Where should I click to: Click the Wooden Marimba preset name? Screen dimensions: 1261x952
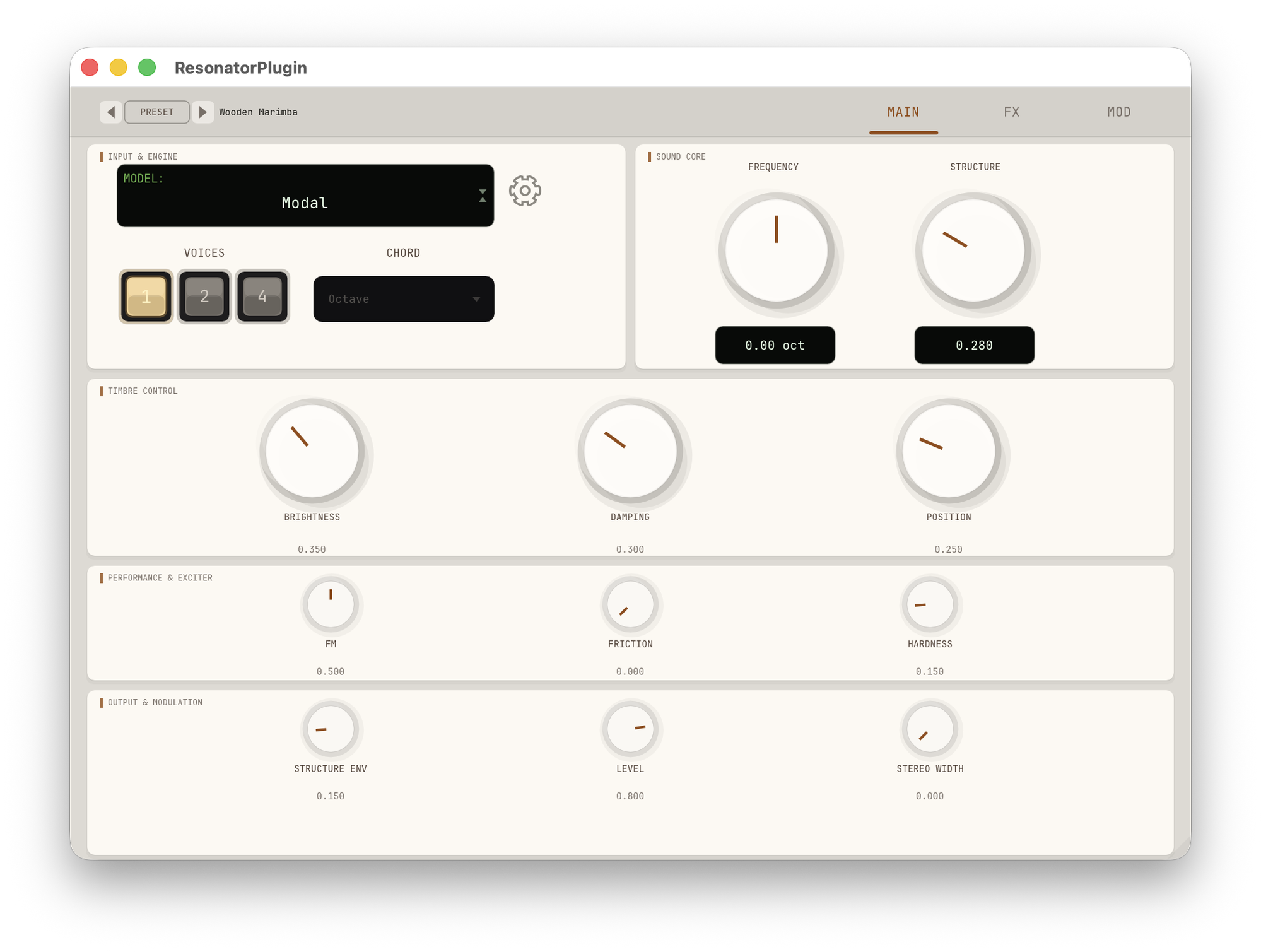[x=259, y=112]
